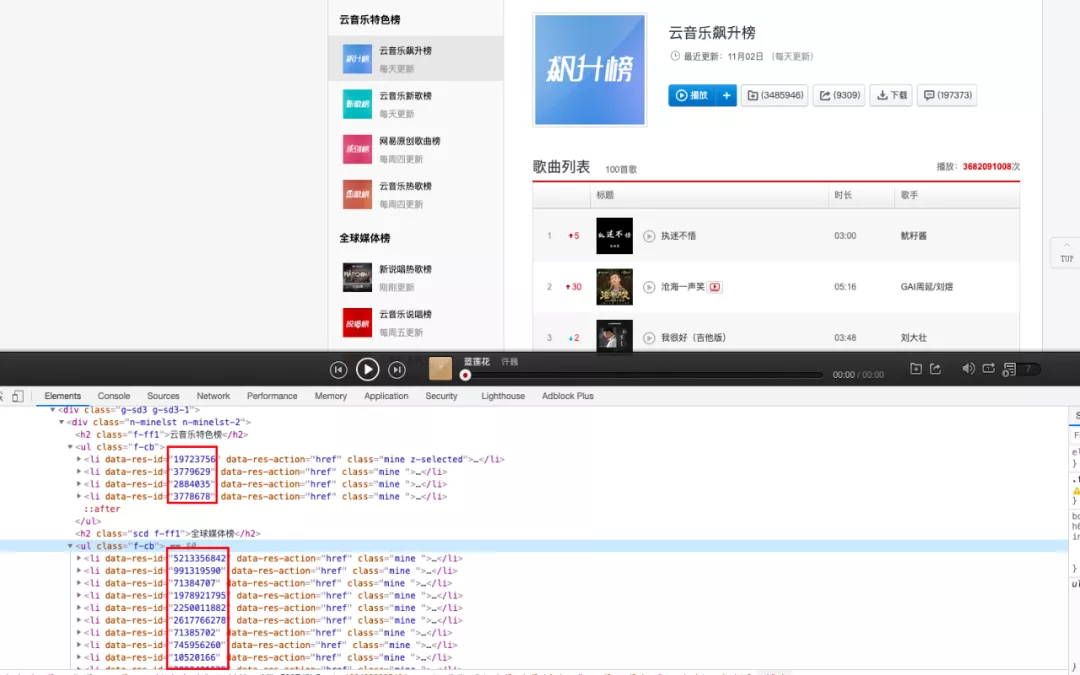Expand the li node with id 3778678
Image resolution: width=1080 pixels, height=675 pixels.
point(79,497)
